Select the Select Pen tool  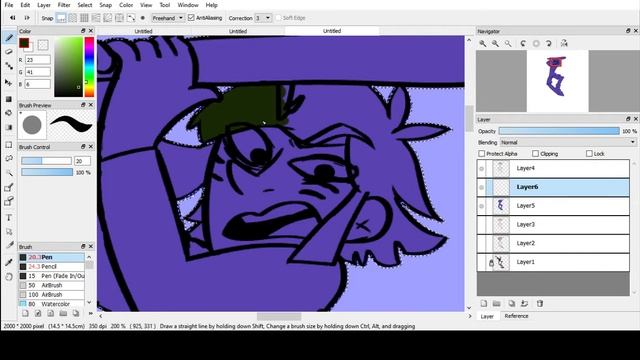pyautogui.click(x=9, y=187)
